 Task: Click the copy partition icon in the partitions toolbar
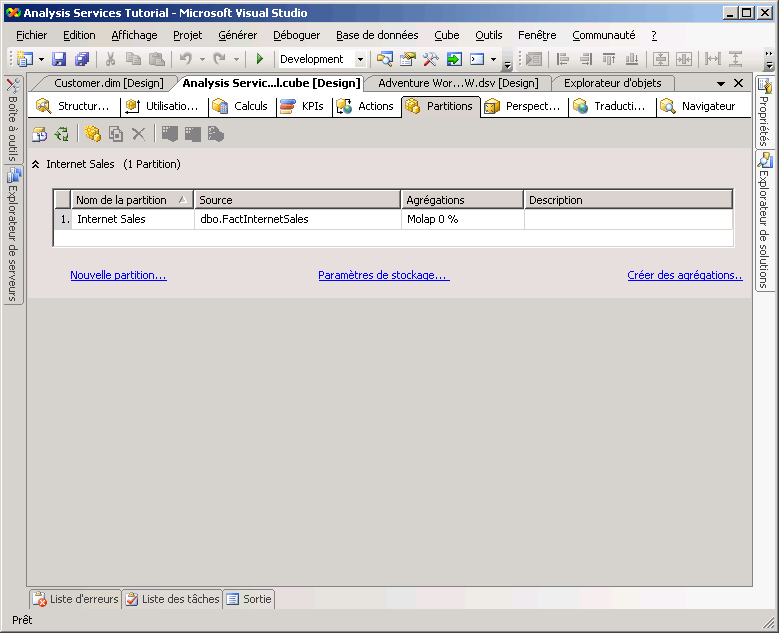pos(116,134)
